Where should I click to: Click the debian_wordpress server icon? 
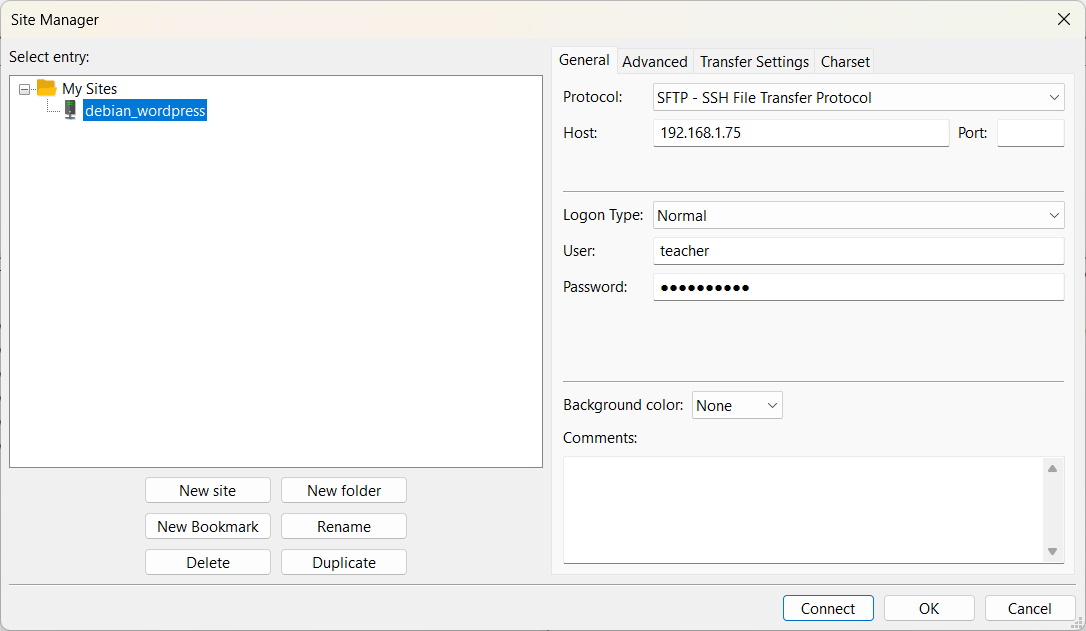70,110
